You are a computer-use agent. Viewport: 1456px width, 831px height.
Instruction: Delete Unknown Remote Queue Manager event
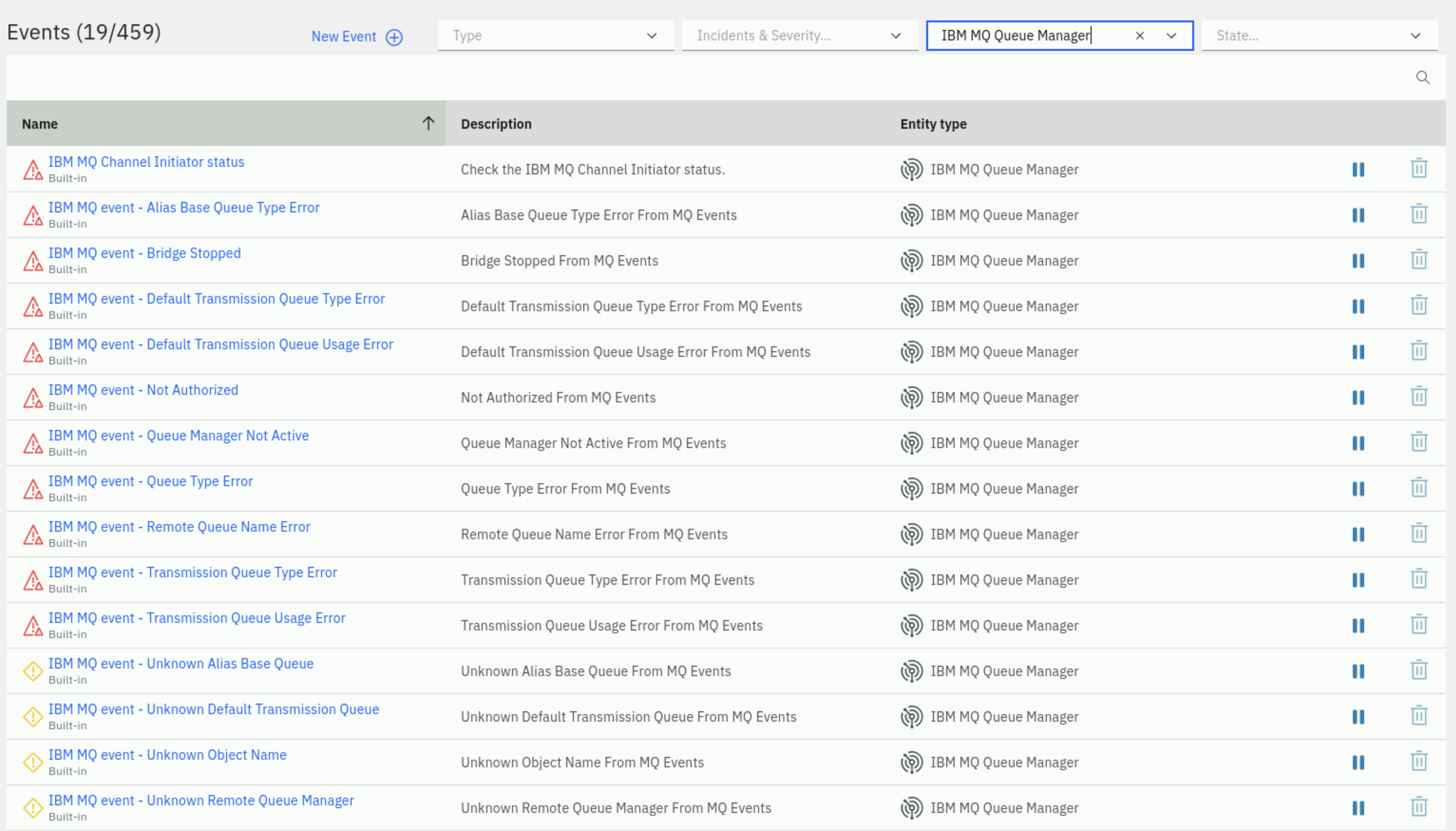[1419, 807]
